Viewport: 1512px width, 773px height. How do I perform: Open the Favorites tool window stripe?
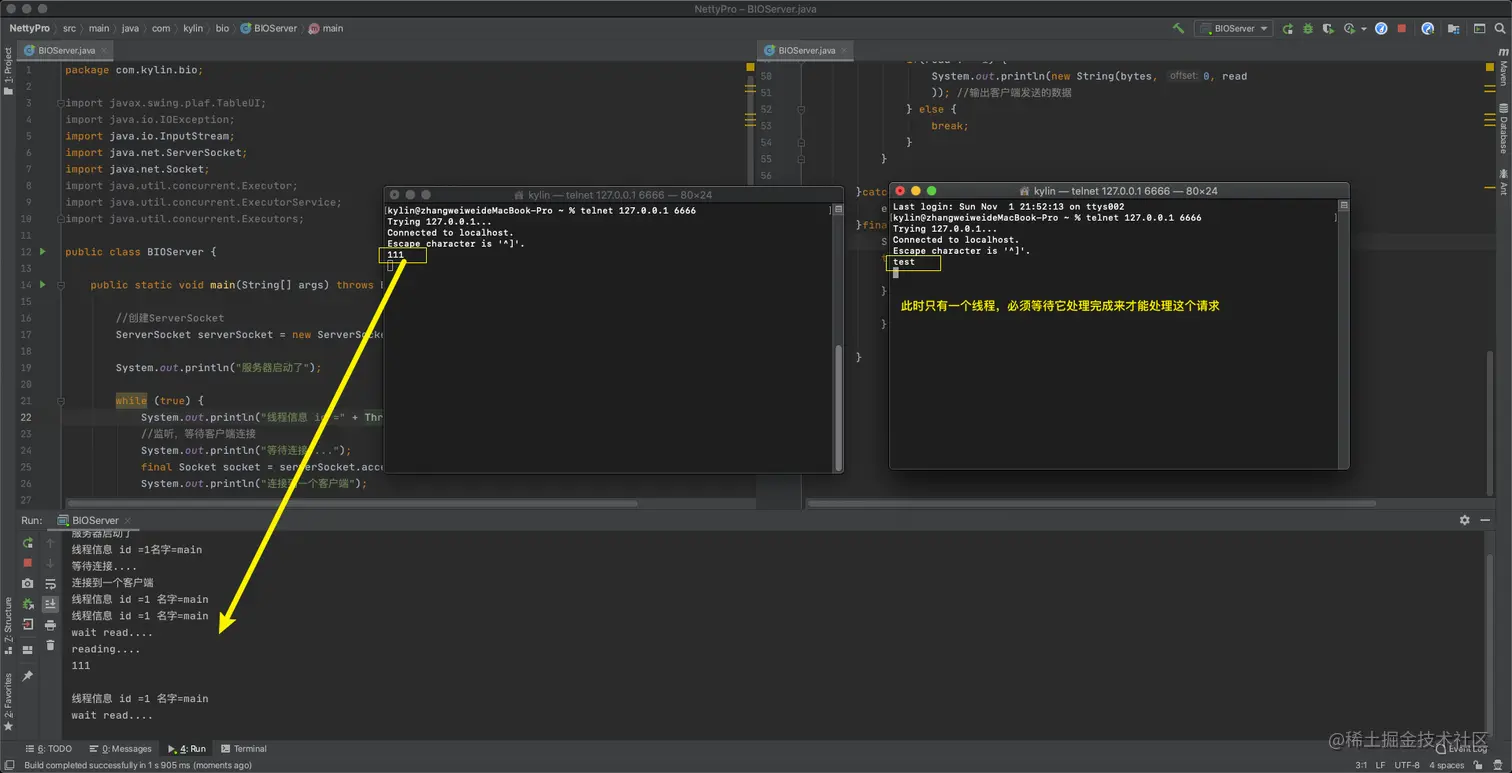pyautogui.click(x=8, y=702)
